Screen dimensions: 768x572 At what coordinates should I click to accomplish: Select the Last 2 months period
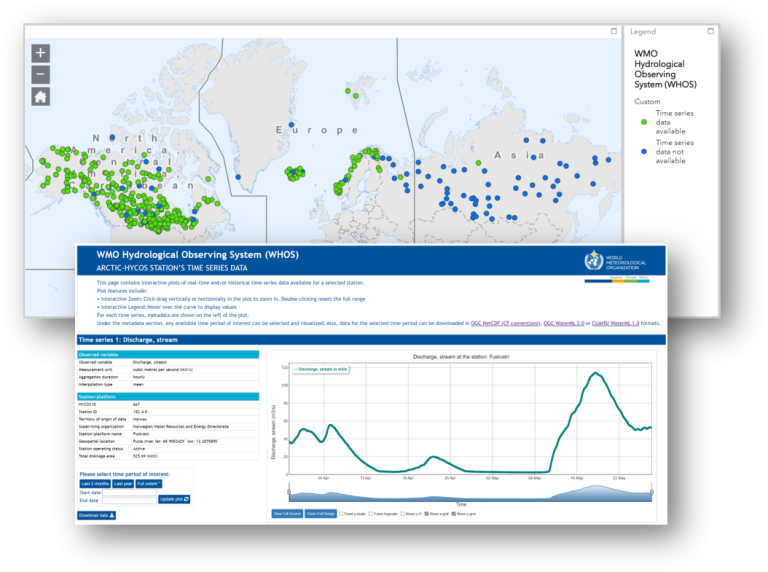(x=93, y=483)
